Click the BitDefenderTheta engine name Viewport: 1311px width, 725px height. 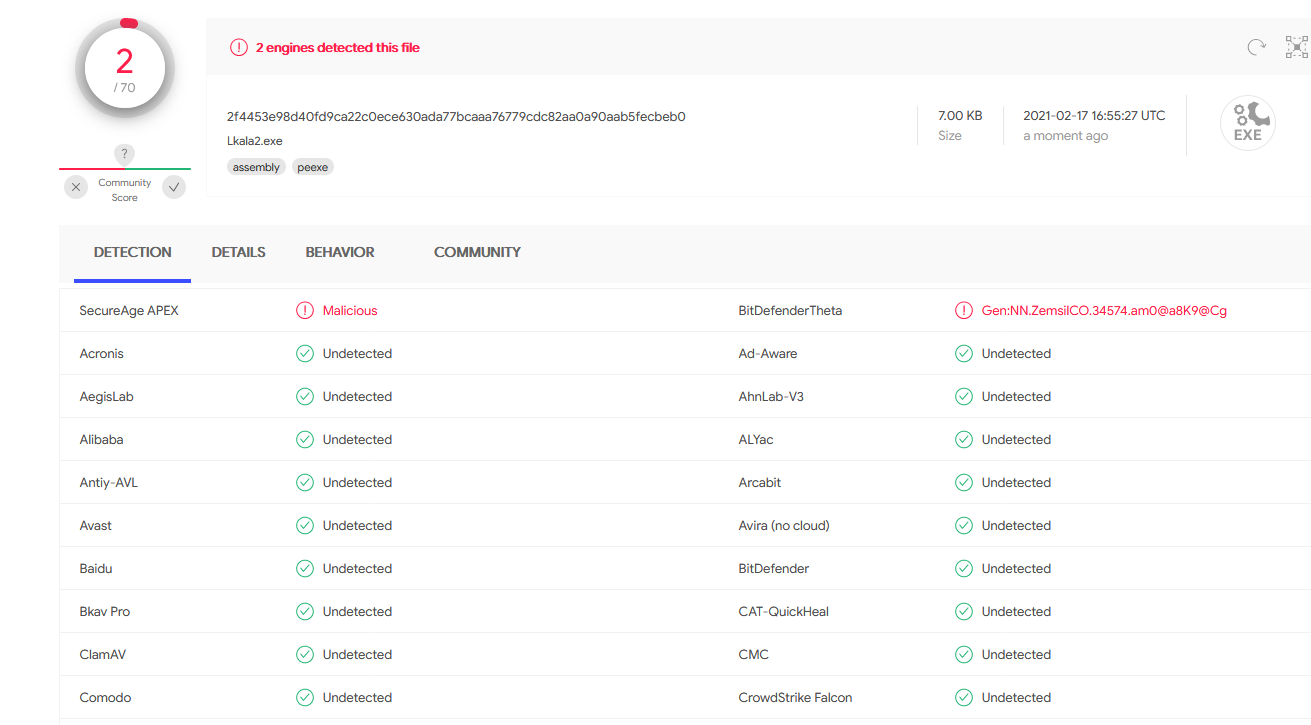pyautogui.click(x=790, y=311)
